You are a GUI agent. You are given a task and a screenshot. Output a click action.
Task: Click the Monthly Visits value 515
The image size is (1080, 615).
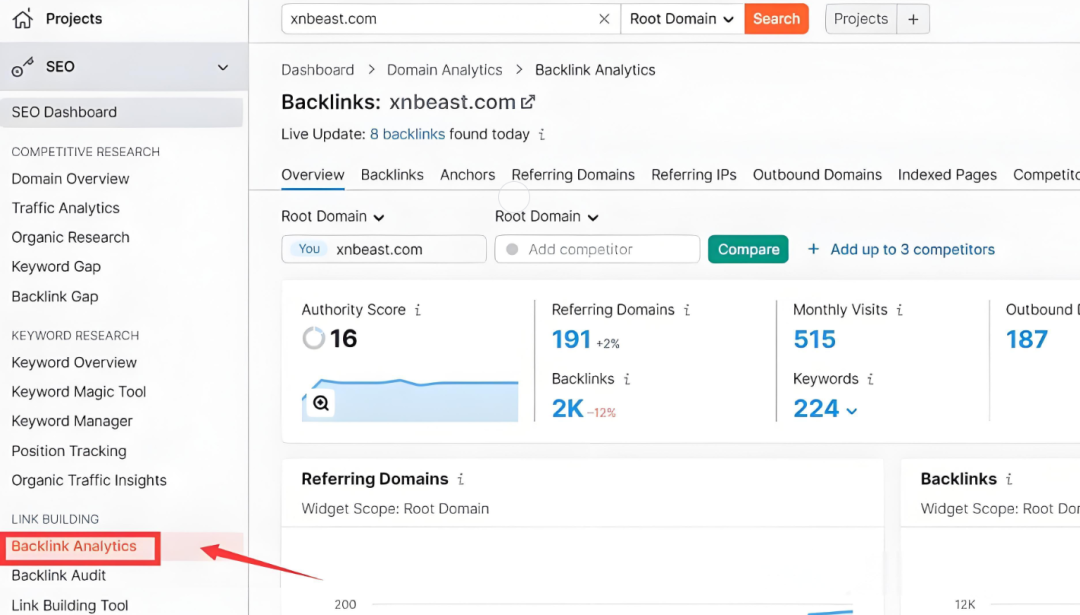click(x=814, y=339)
